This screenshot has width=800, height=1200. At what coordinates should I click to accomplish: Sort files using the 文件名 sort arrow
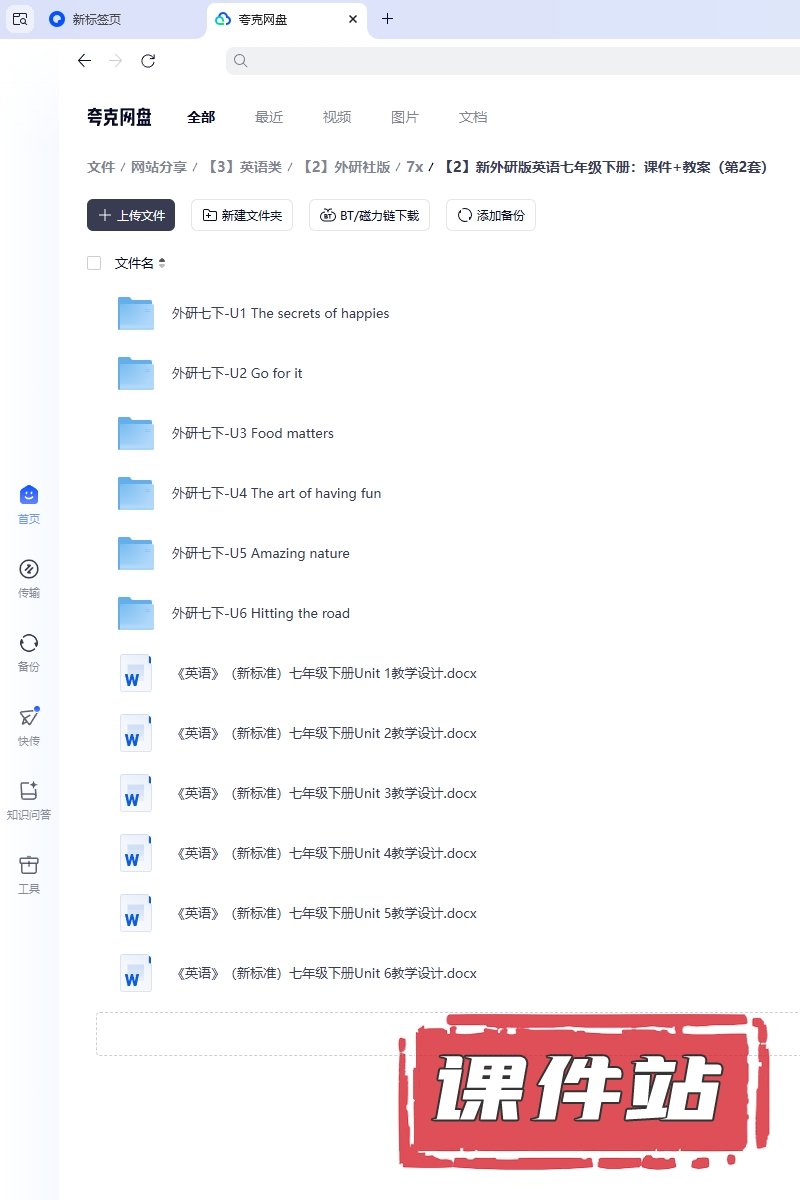pyautogui.click(x=162, y=263)
